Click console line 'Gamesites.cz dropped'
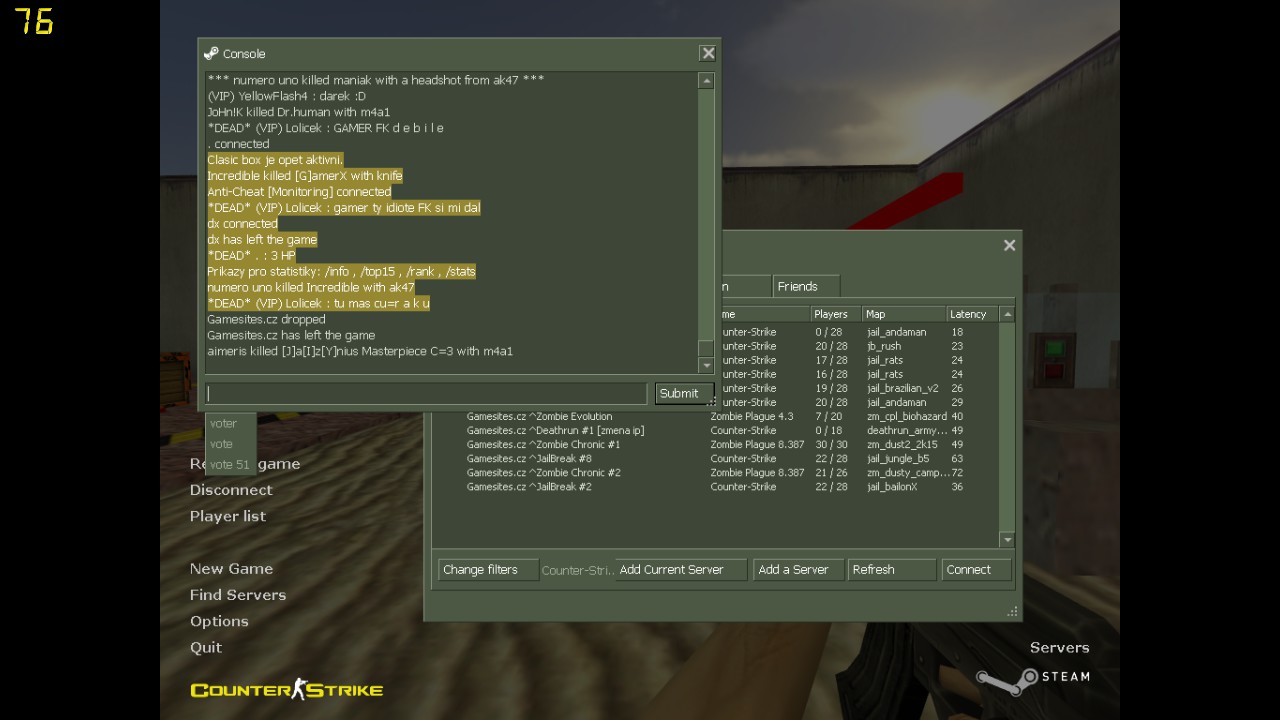Image resolution: width=1280 pixels, height=720 pixels. pyautogui.click(x=266, y=320)
